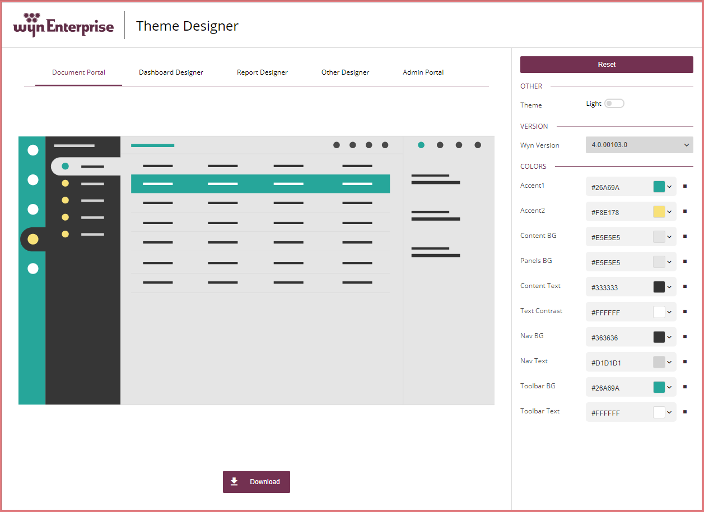Select the Report Designer tab
Screen dimensions: 704x512
tap(262, 72)
